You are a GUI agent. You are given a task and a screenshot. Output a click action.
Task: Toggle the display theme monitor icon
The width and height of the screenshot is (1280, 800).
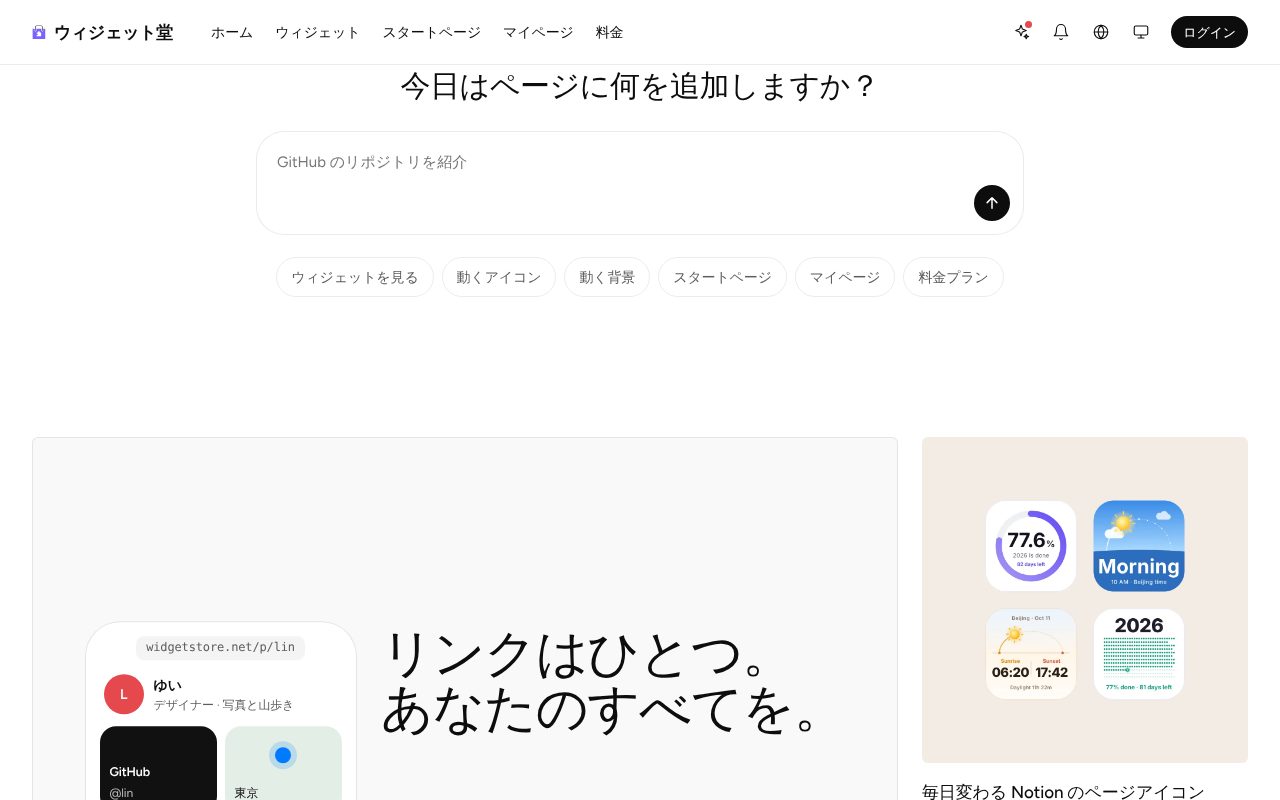1141,32
